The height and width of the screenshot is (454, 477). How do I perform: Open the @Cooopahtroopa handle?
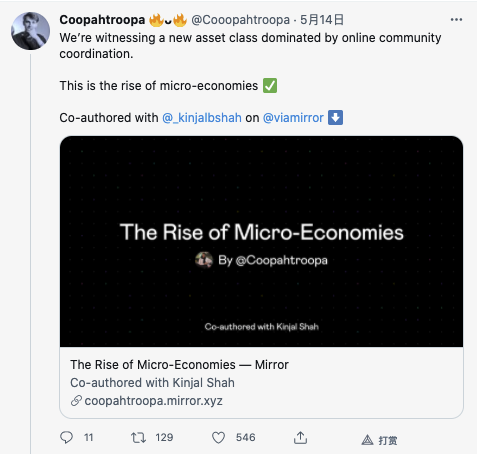click(x=240, y=20)
